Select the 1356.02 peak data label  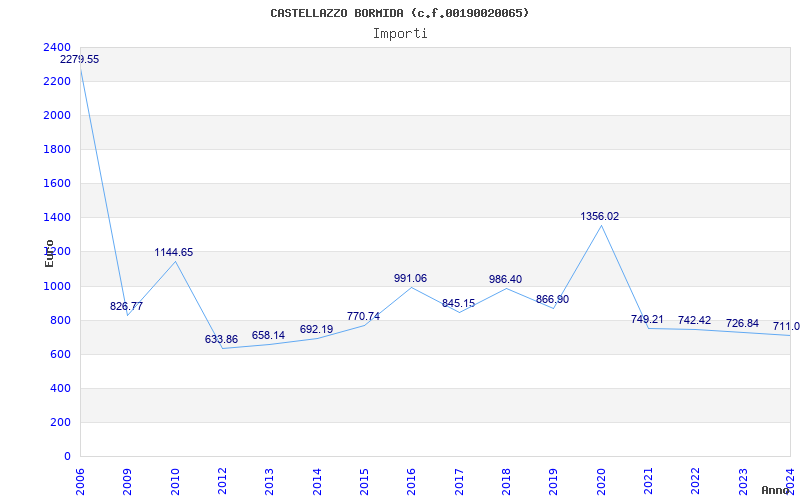tap(599, 216)
